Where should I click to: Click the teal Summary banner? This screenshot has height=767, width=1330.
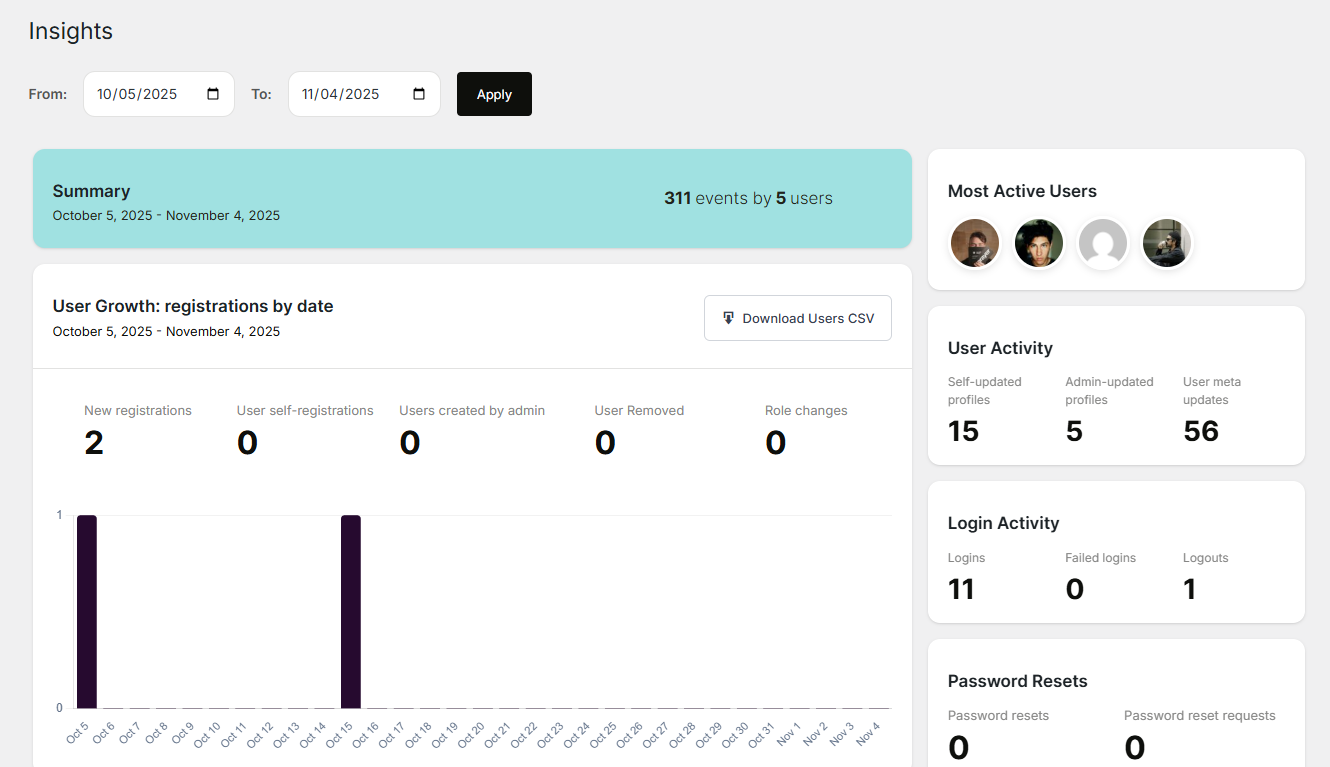point(472,198)
